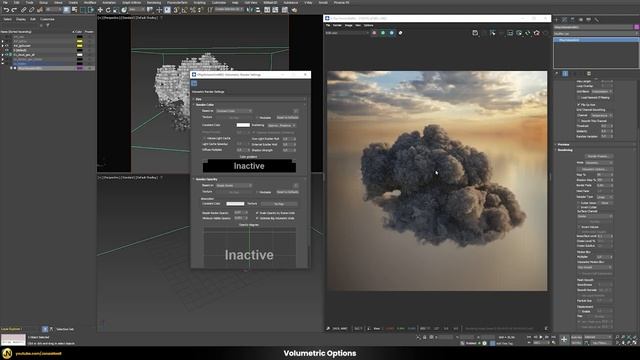Click Shadow Strength value field
The width and height of the screenshot is (640, 360).
pos(288,150)
